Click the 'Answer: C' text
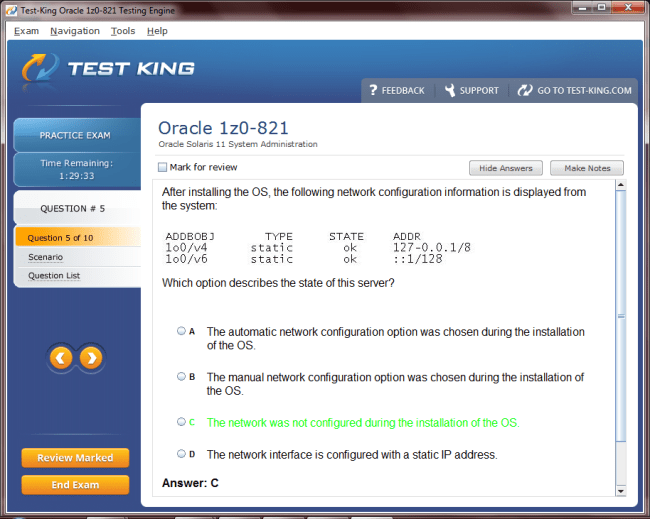Screen dimensions: 650x519 [190, 483]
